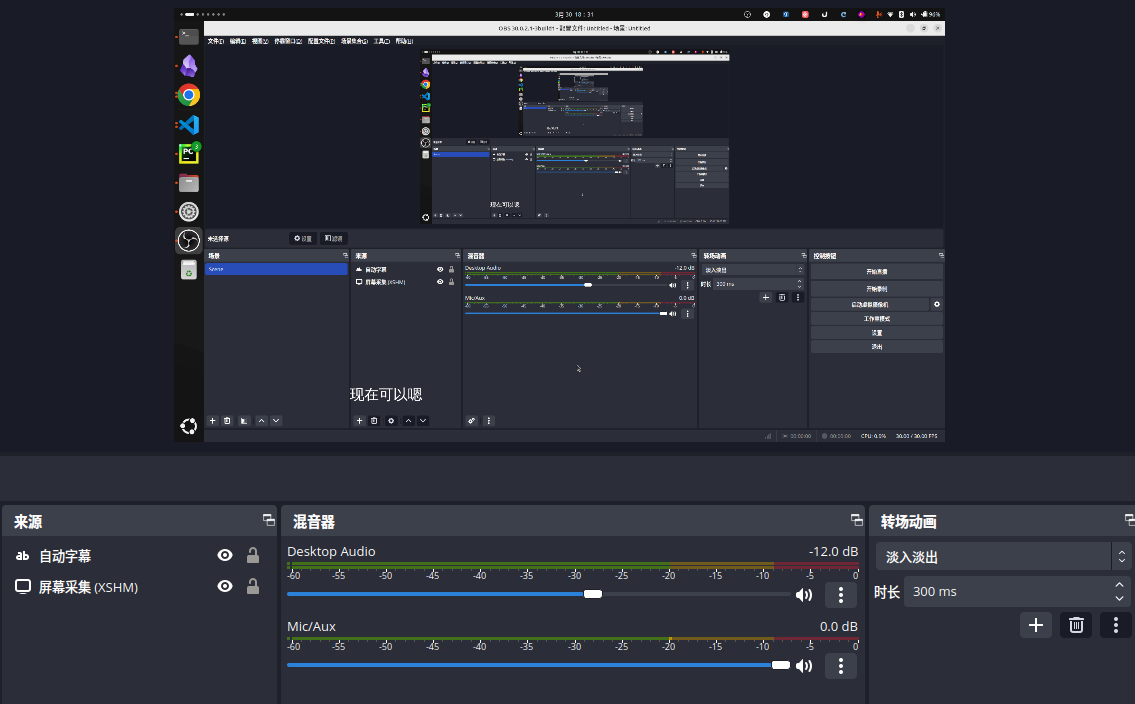This screenshot has width=1135, height=704.
Task: Click the 300 ms duration field
Action: (x=1000, y=591)
